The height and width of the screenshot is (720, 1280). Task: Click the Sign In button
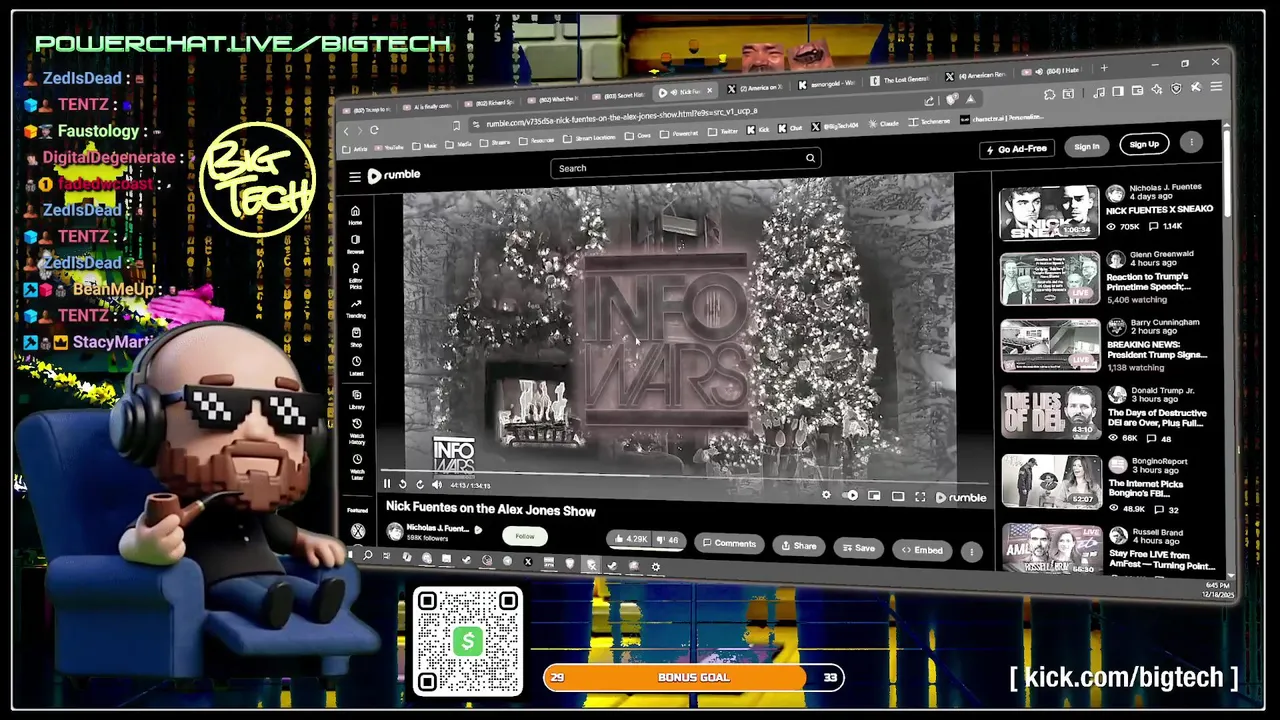[x=1086, y=147]
